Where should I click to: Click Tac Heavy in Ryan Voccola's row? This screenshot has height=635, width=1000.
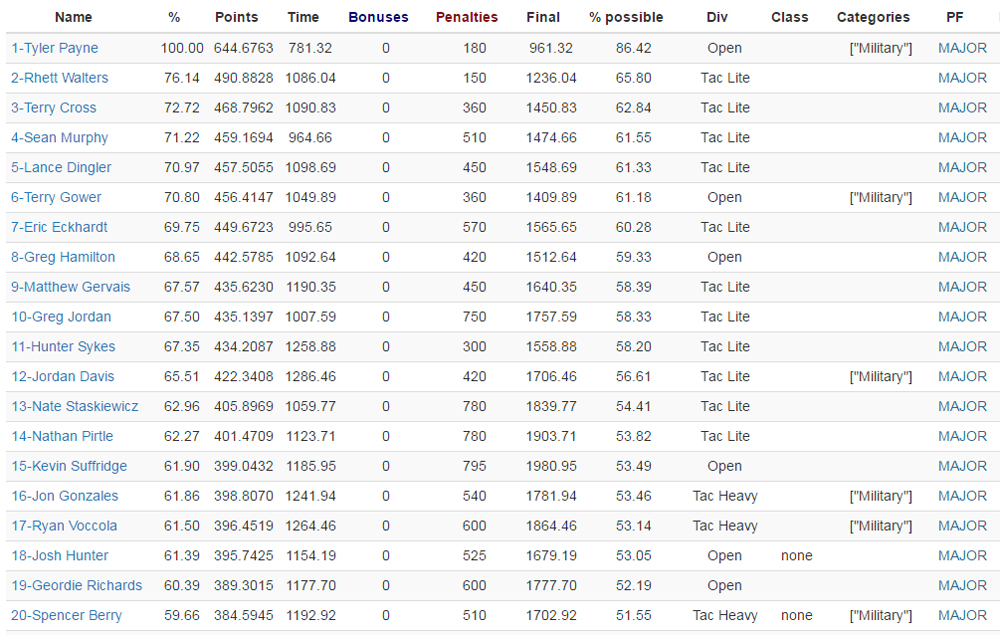tap(725, 527)
